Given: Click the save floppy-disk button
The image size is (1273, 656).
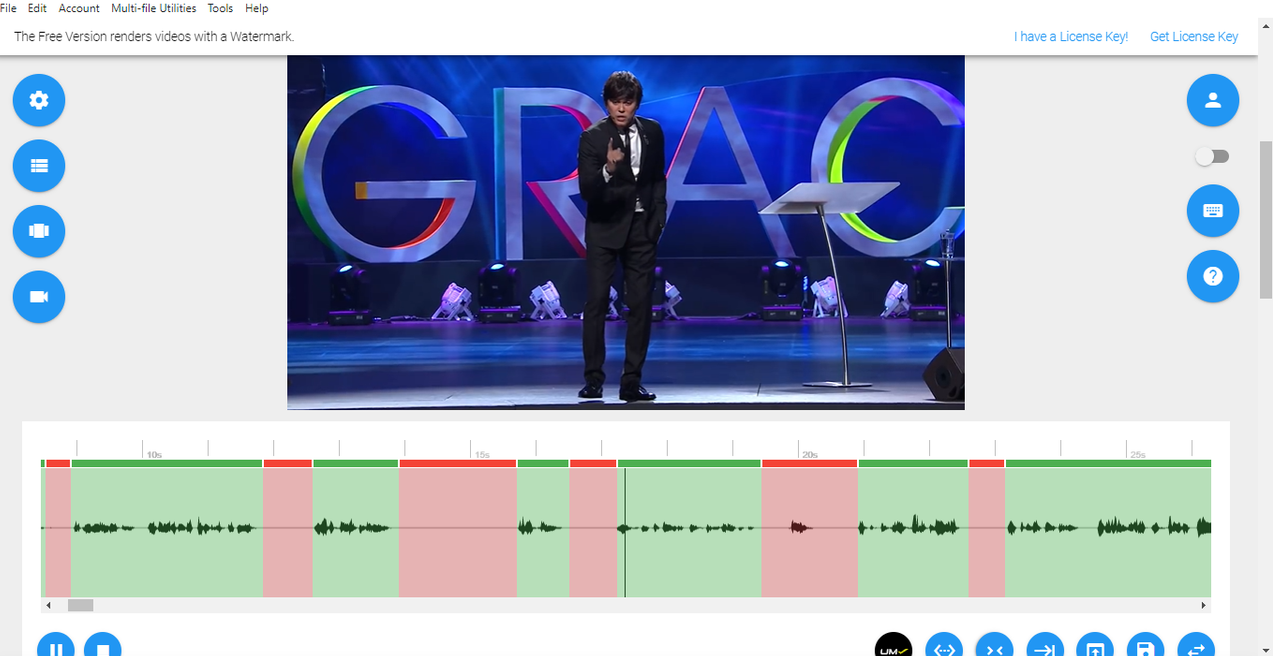Looking at the screenshot, I should click(x=1146, y=645).
